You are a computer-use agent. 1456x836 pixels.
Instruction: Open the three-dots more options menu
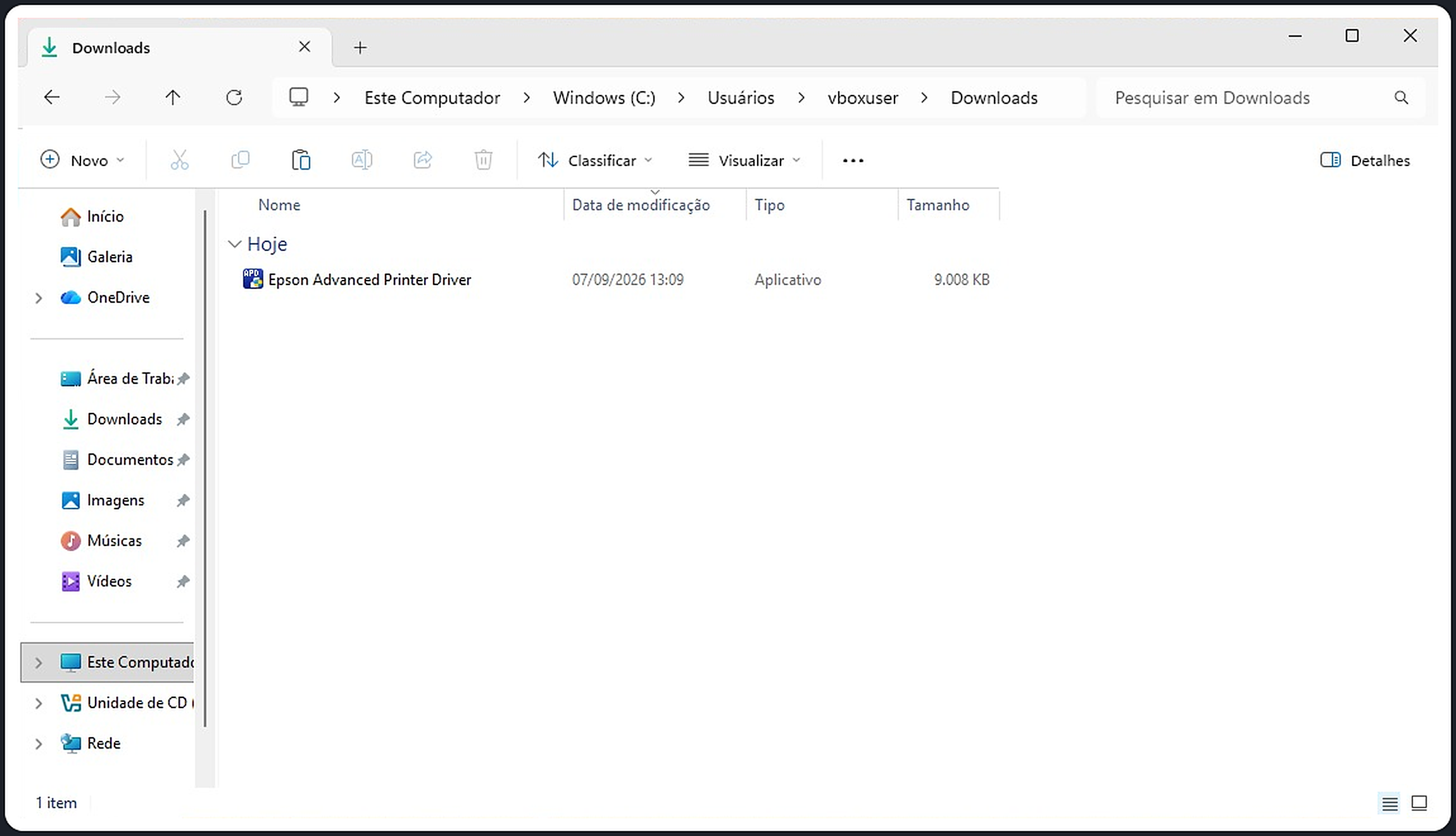(853, 161)
